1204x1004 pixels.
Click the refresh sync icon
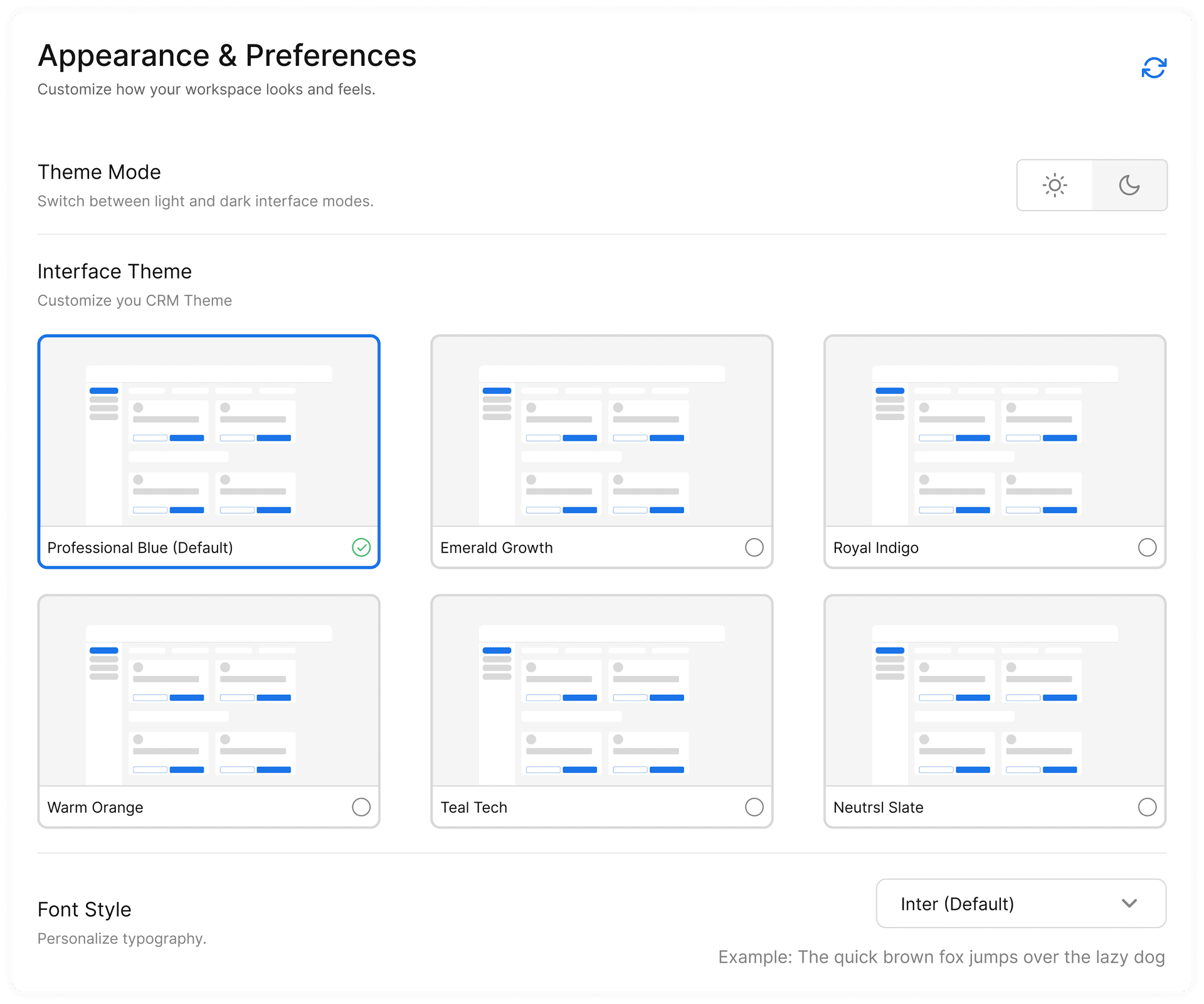pos(1153,68)
